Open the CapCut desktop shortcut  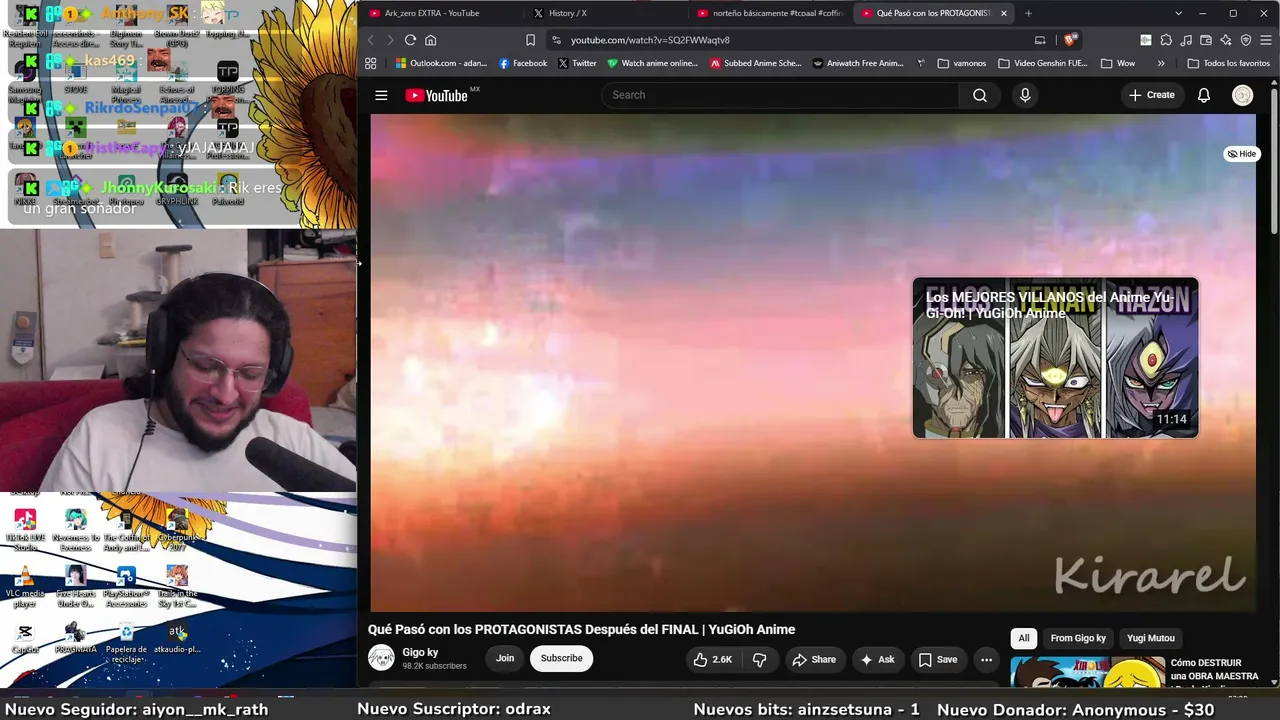tap(25, 639)
